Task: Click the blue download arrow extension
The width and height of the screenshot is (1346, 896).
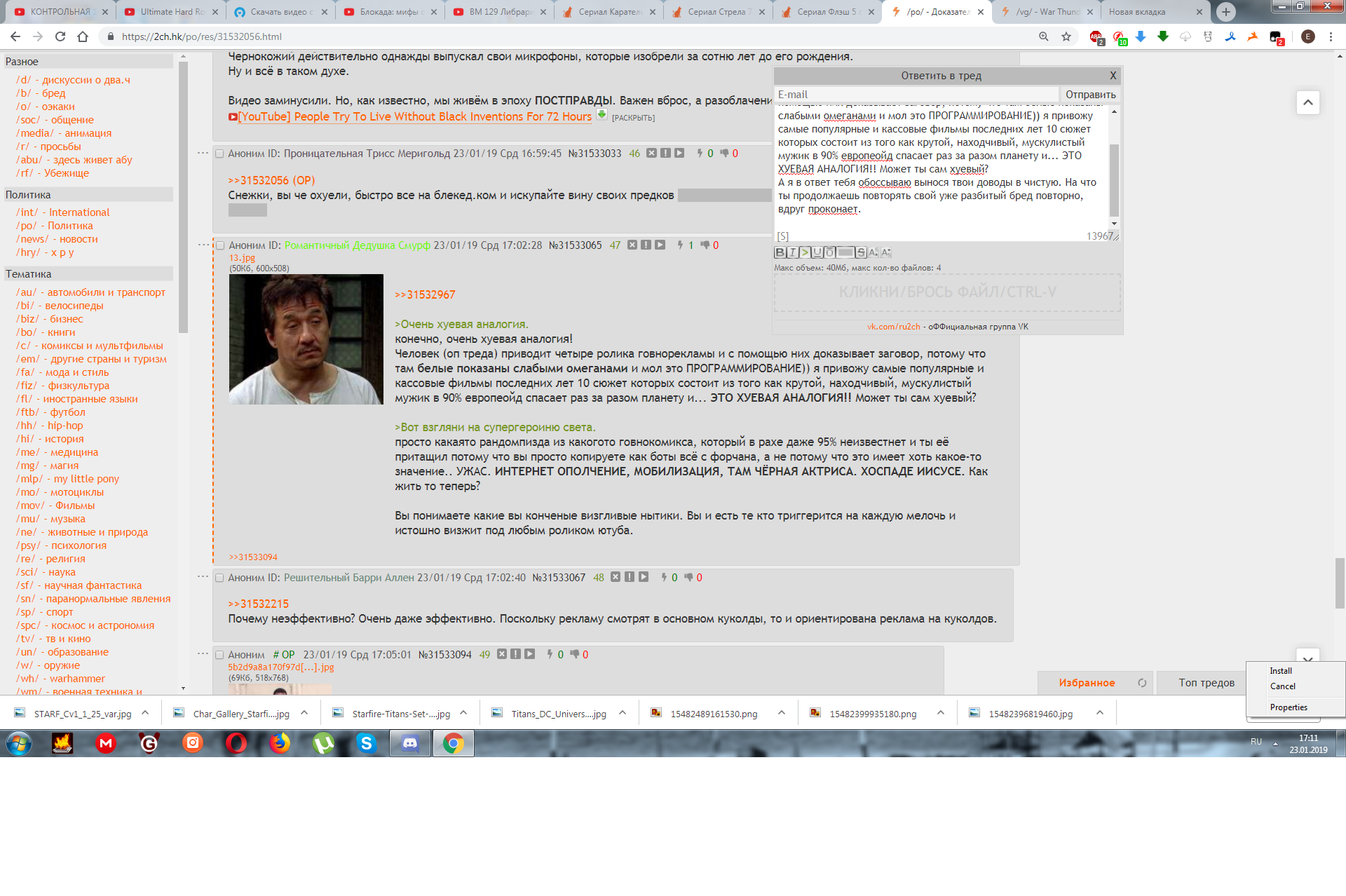Action: [x=1141, y=36]
